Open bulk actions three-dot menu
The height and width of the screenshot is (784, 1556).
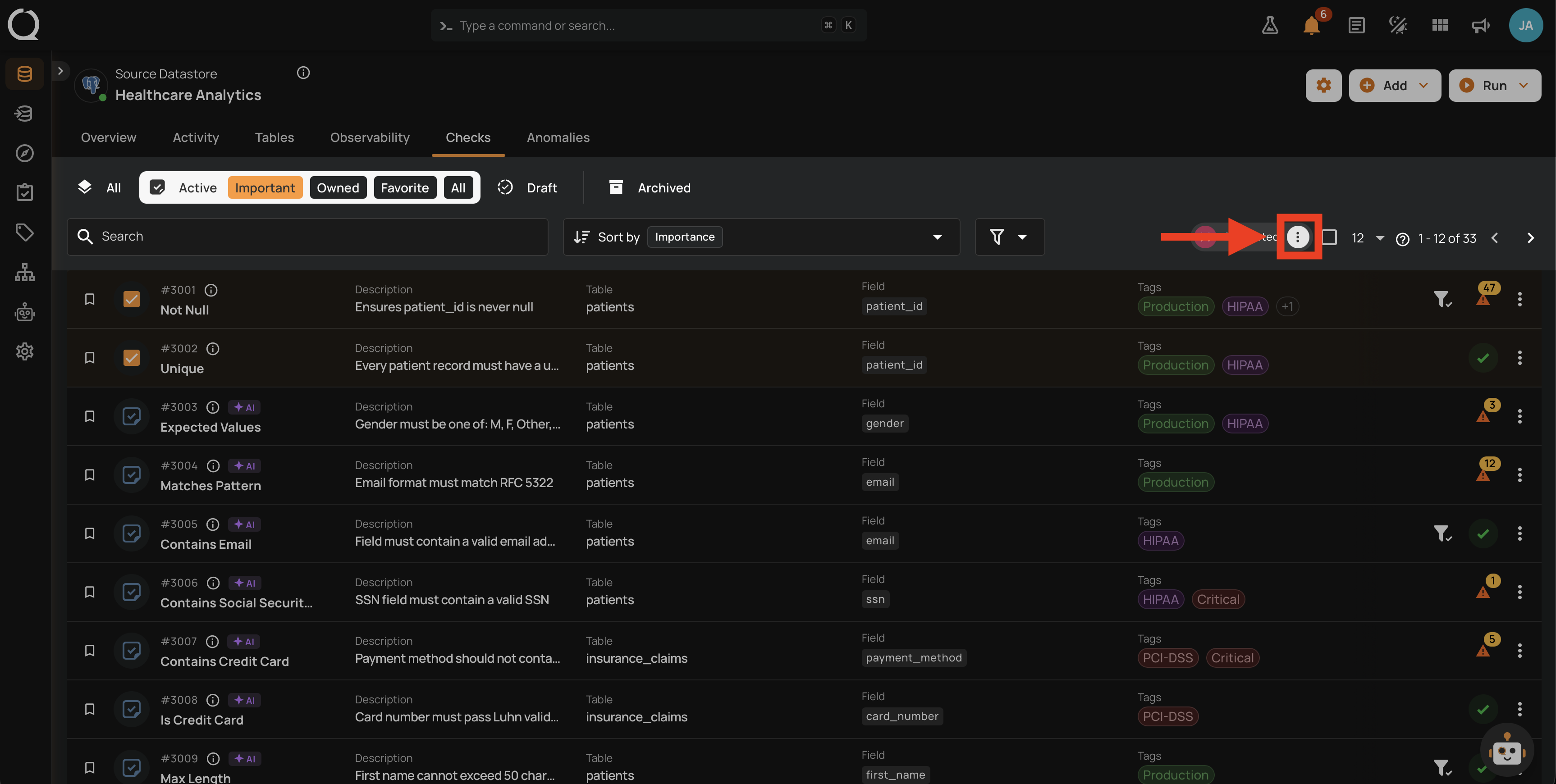pyautogui.click(x=1297, y=237)
